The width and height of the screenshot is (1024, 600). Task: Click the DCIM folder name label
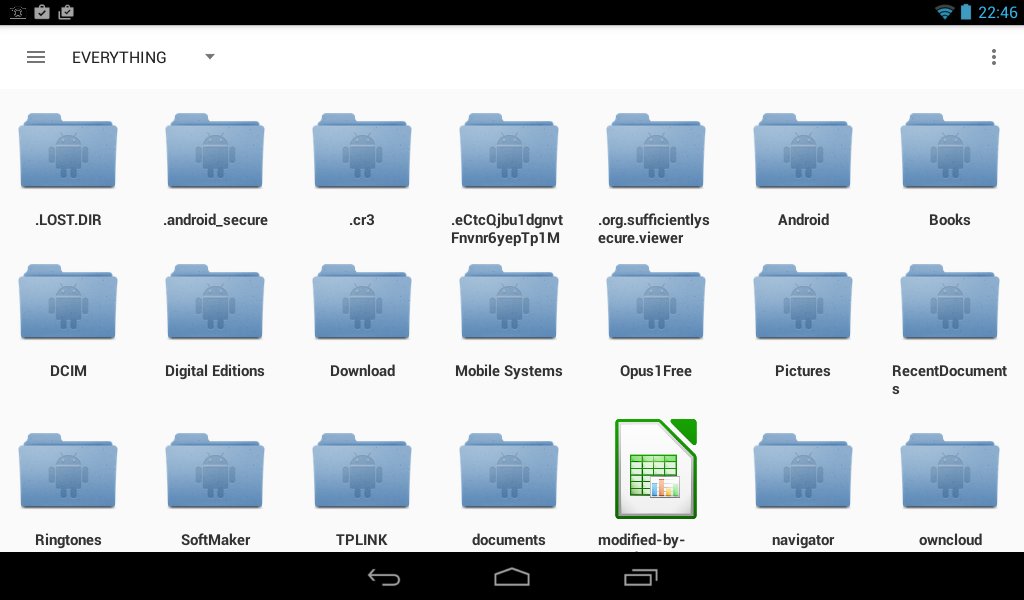[68, 371]
